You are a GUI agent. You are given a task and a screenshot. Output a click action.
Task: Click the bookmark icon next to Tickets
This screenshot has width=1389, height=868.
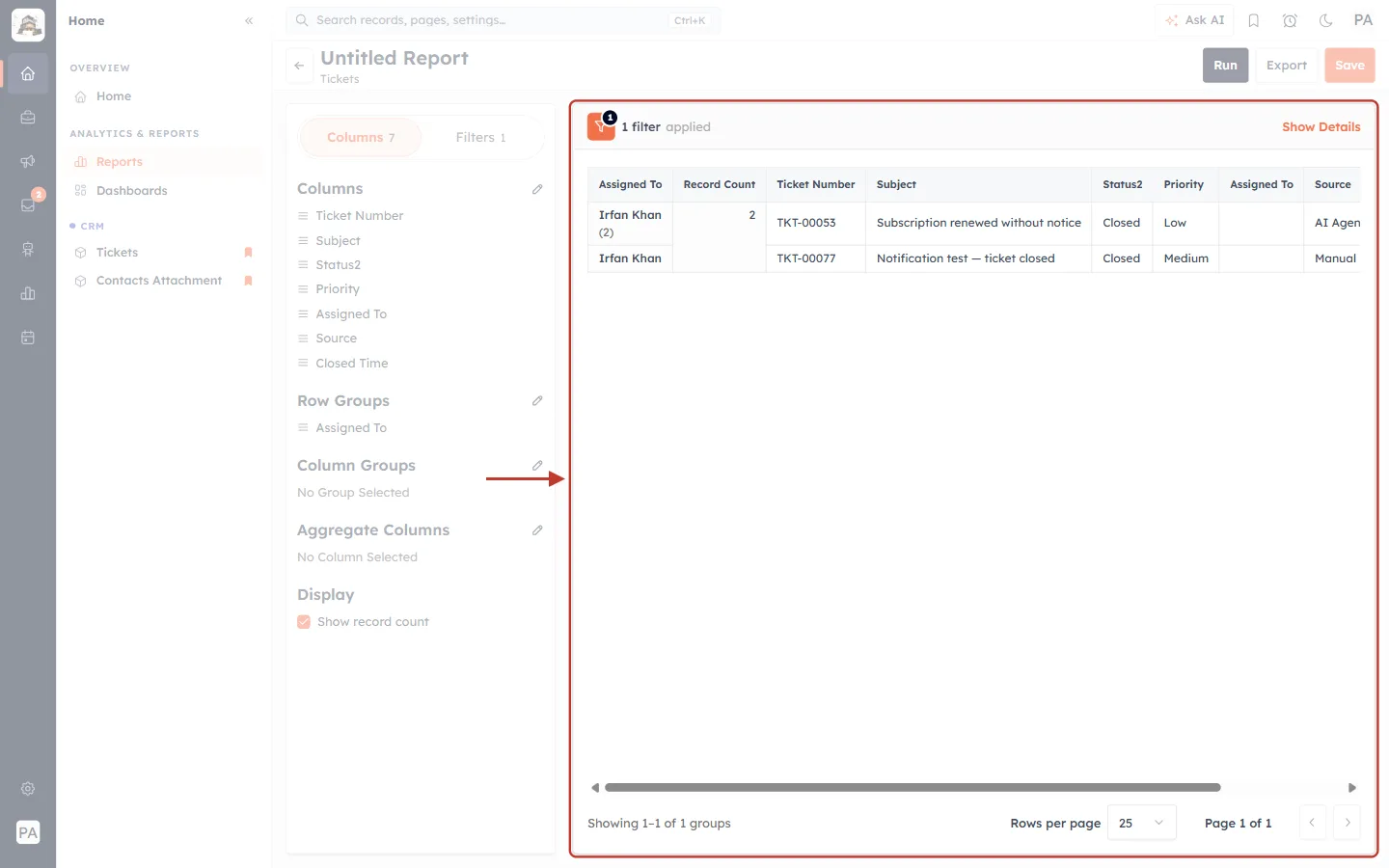(x=248, y=253)
